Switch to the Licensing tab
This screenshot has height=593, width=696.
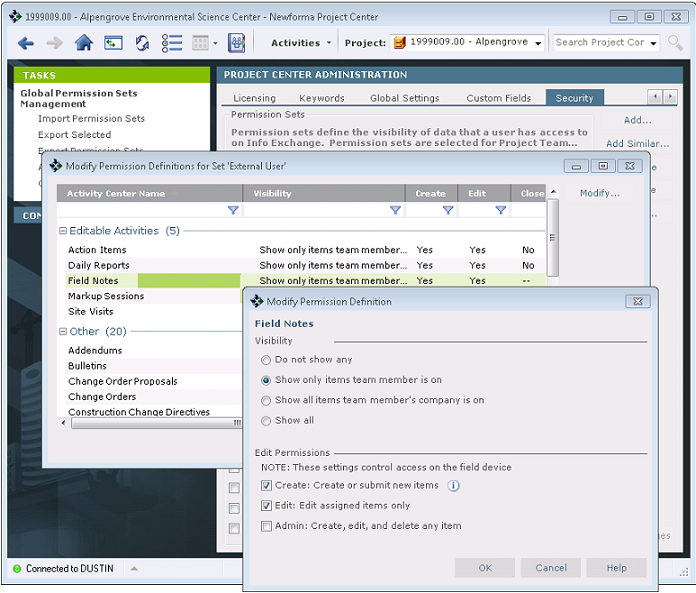pyautogui.click(x=254, y=98)
